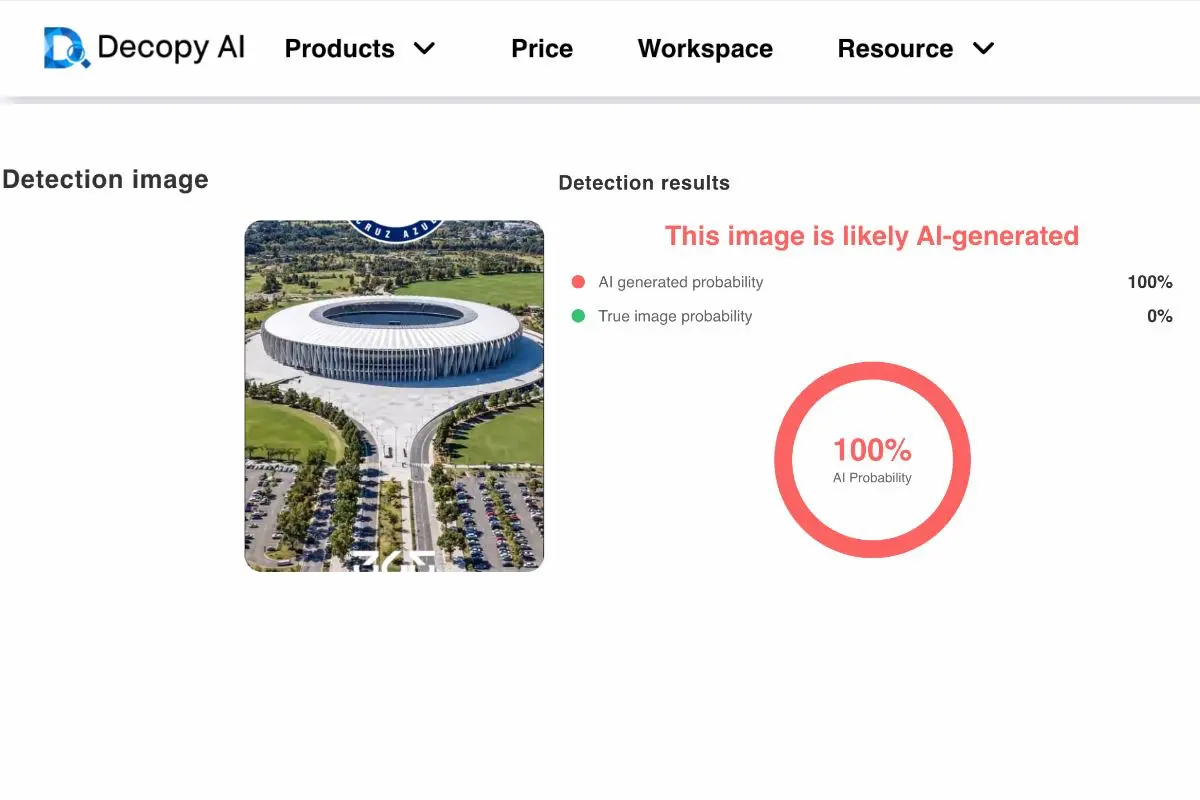
Task: Click the "This image is likely AI-generated" verdict
Action: [x=872, y=236]
